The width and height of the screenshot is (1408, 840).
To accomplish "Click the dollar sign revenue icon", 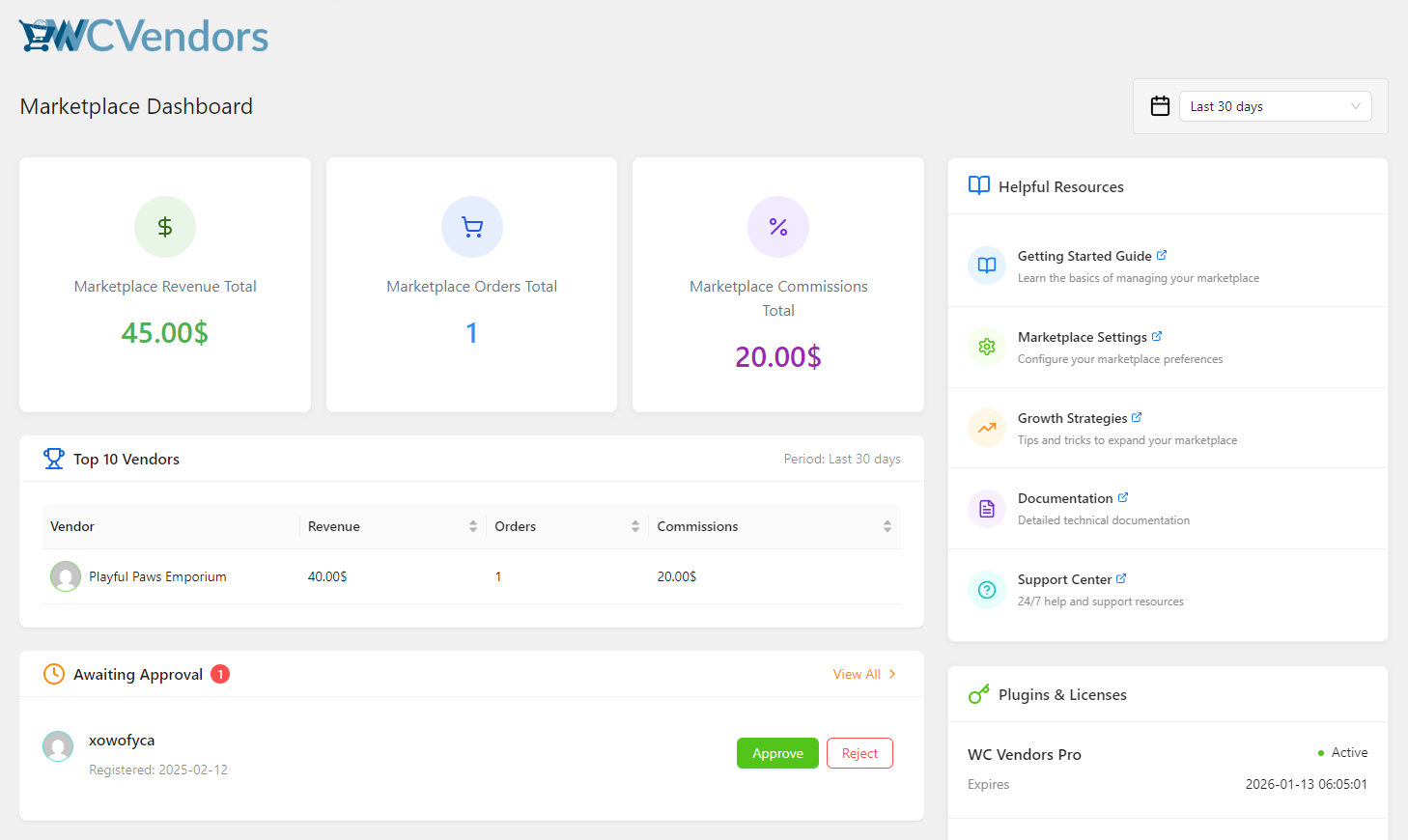I will point(165,227).
